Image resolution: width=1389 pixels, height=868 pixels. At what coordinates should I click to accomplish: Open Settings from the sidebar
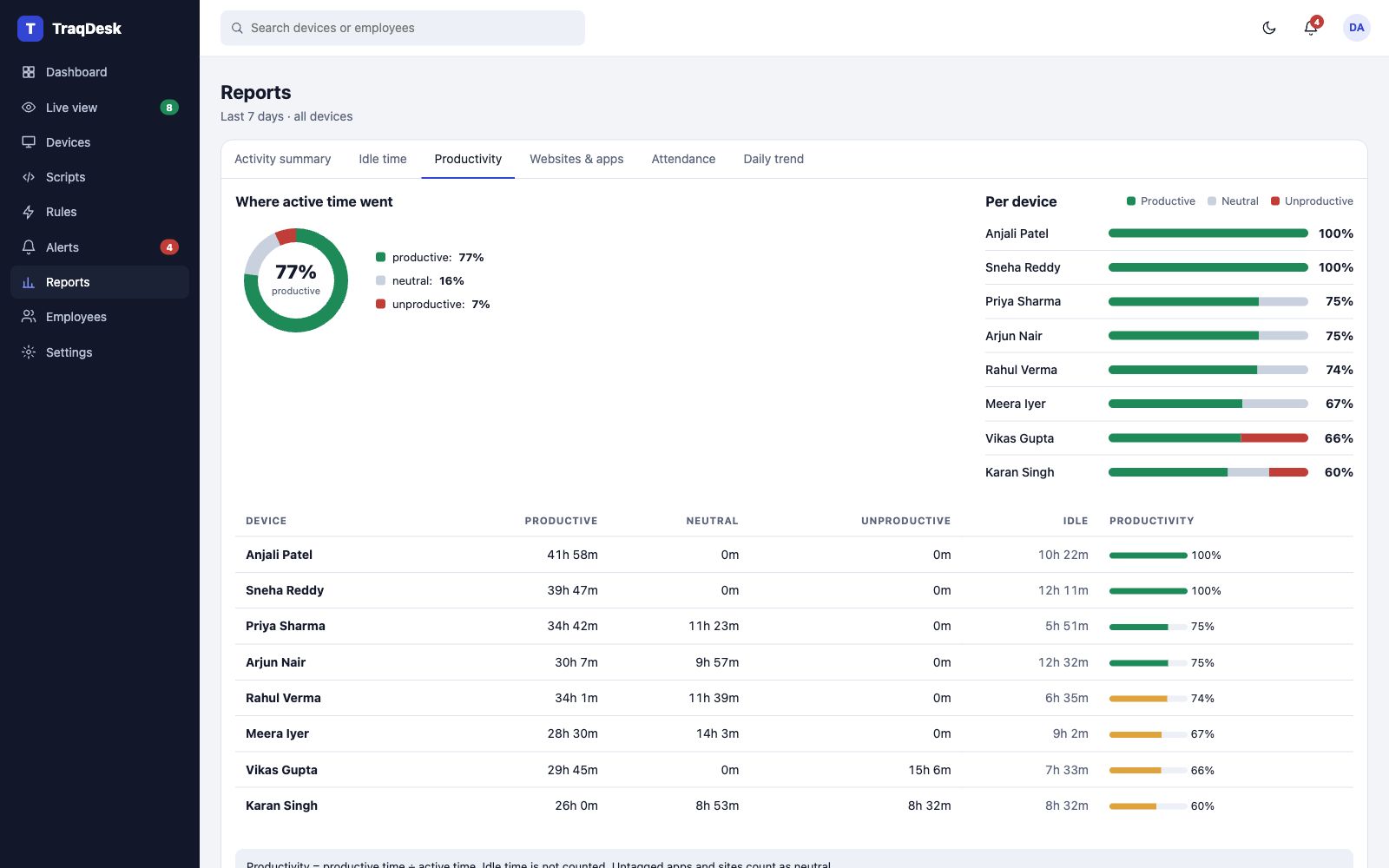point(100,352)
